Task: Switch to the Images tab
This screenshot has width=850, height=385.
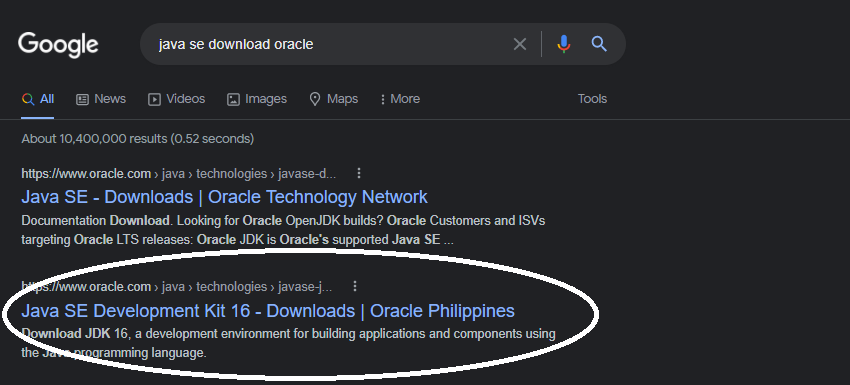Action: (x=256, y=99)
